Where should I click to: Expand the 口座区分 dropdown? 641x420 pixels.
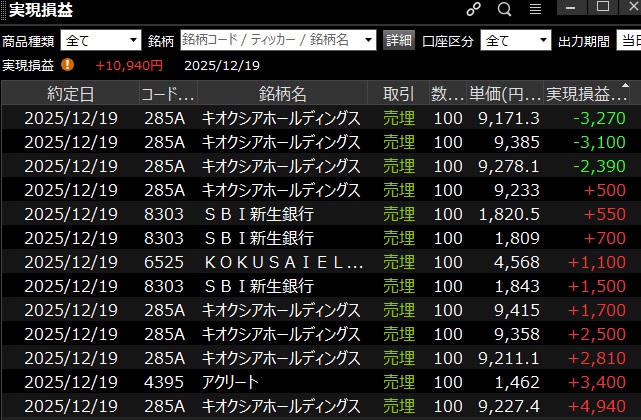coord(515,41)
